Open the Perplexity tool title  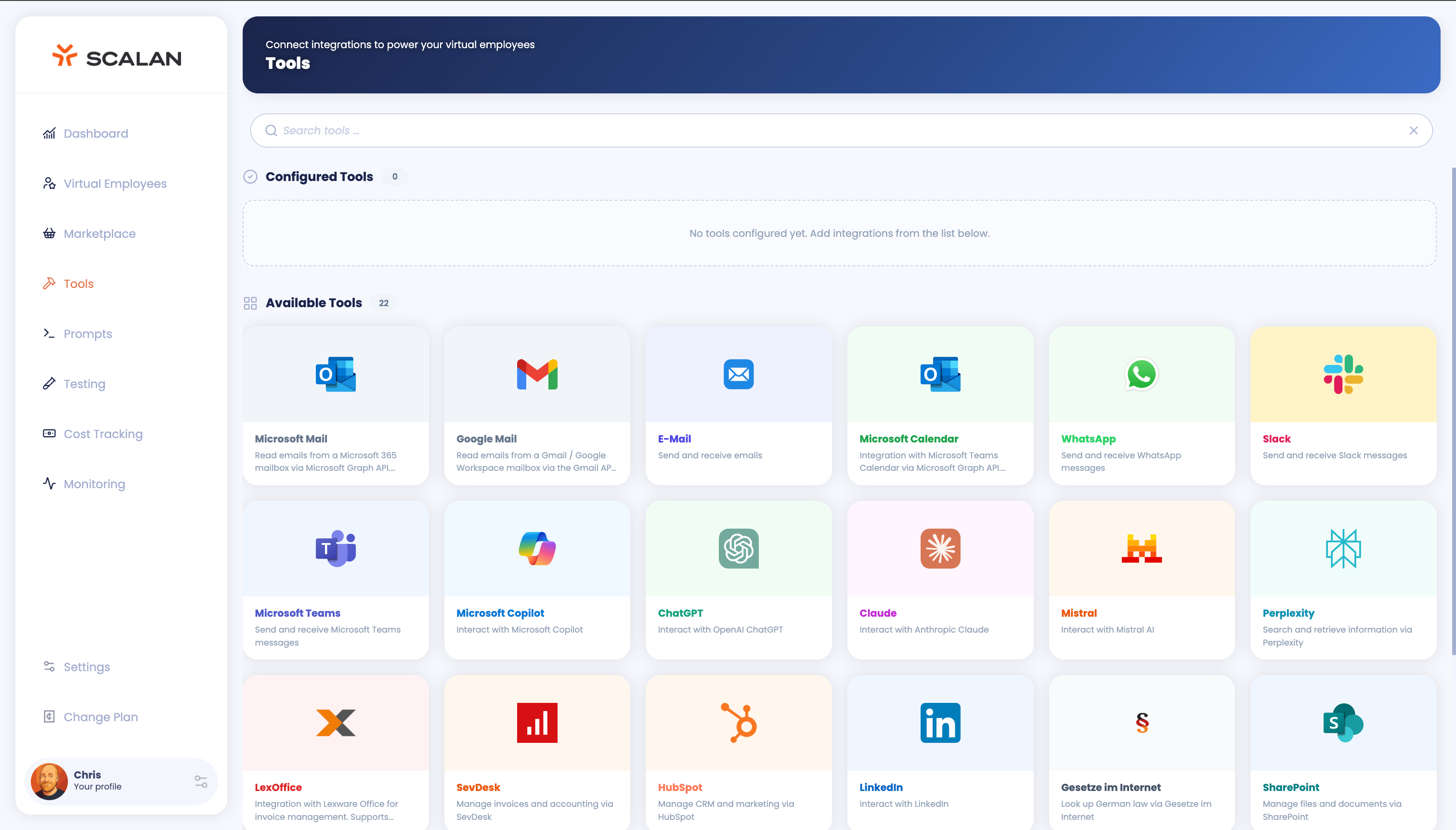[x=1288, y=613]
